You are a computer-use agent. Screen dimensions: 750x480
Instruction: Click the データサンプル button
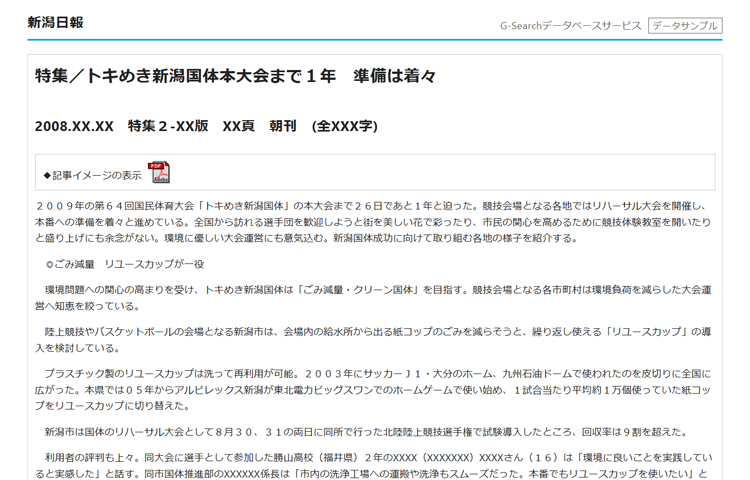(685, 26)
